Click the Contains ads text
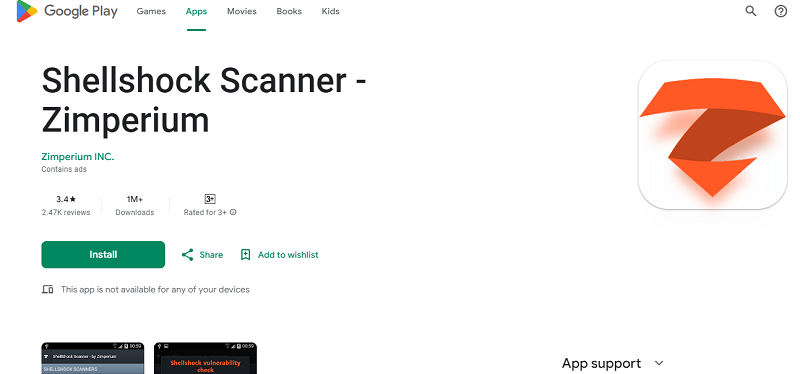The width and height of the screenshot is (800, 374). 64,169
